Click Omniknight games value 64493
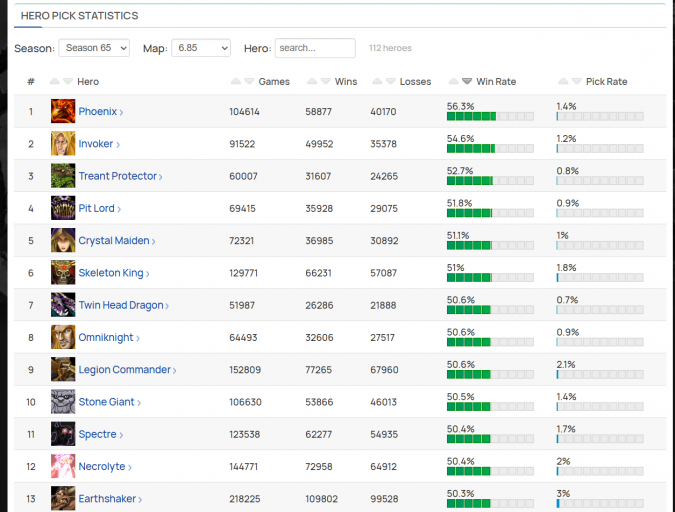Image resolution: width=675 pixels, height=512 pixels. coord(243,338)
